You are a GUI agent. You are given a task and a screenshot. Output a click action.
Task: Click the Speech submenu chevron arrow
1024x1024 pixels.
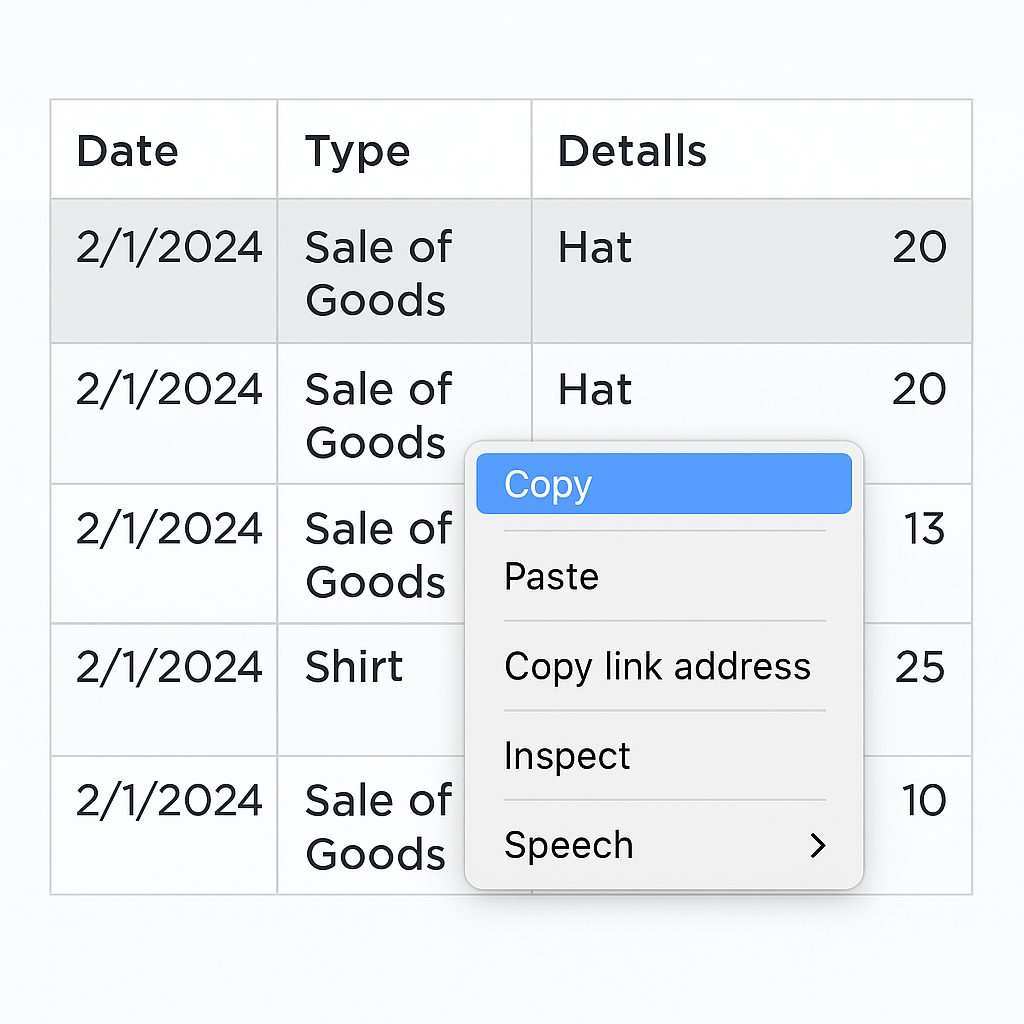pos(818,845)
